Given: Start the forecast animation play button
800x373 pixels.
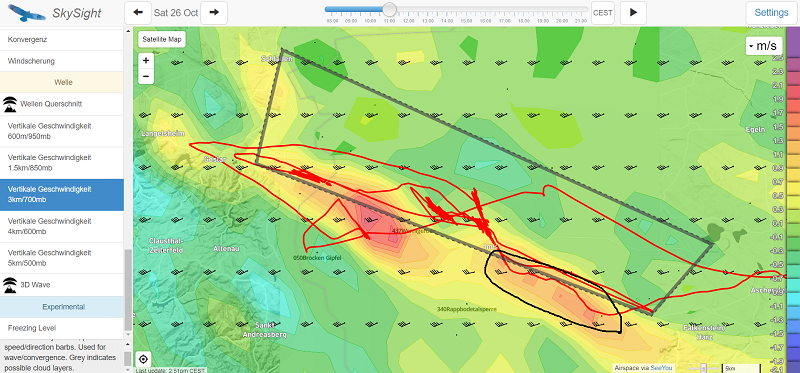Looking at the screenshot, I should pyautogui.click(x=633, y=13).
